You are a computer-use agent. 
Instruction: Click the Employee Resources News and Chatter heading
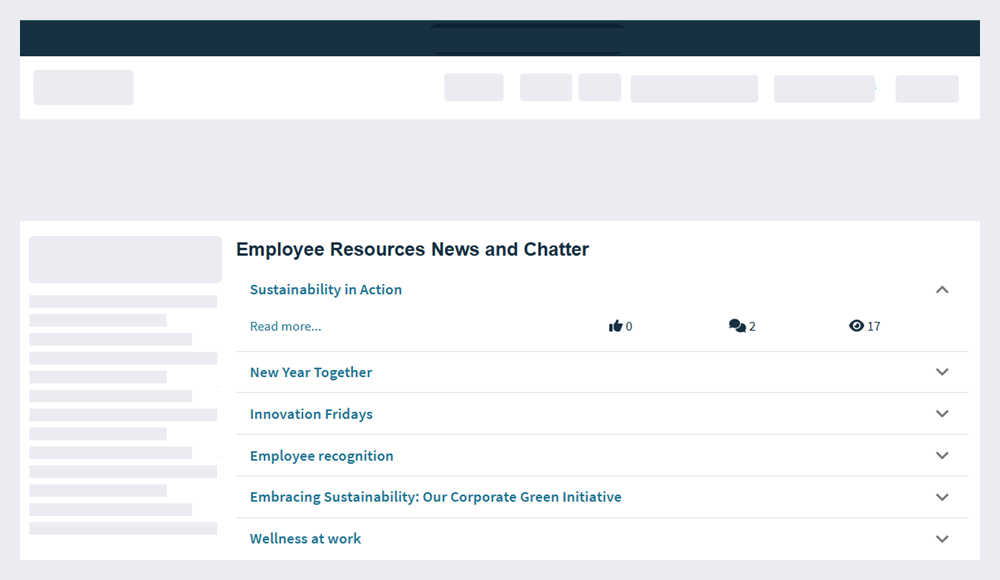(413, 249)
